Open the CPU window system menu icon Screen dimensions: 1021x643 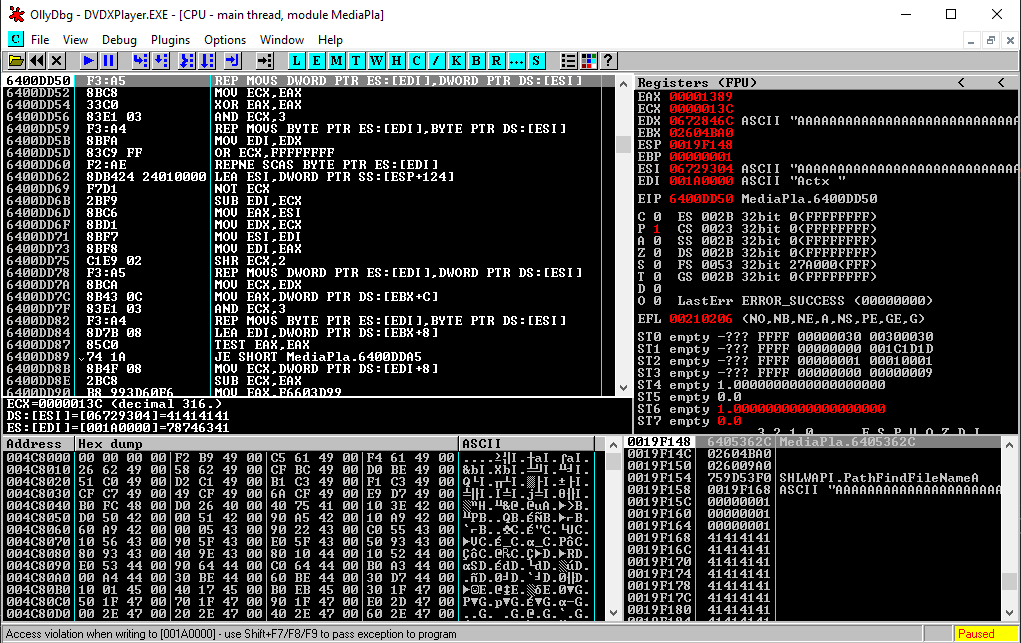16,39
